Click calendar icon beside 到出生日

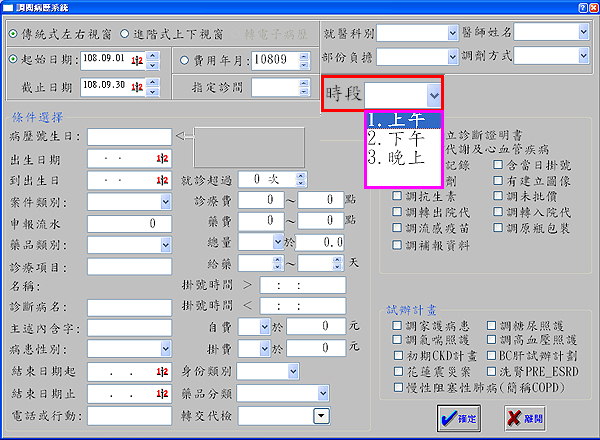tap(161, 180)
